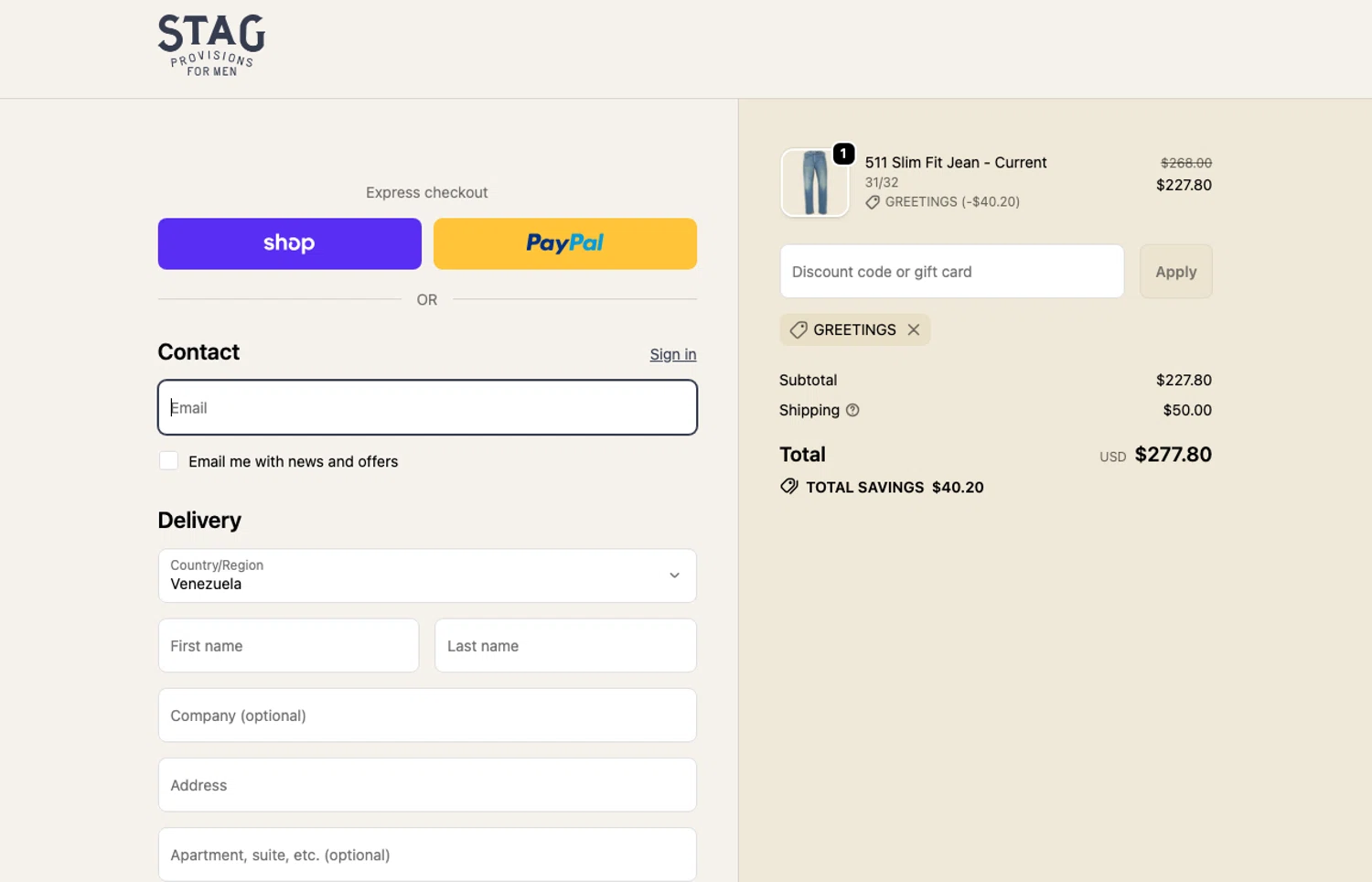Click the GREETINGS (-$40.20) line item discount
Screen dimensions: 1372x882
tap(942, 201)
